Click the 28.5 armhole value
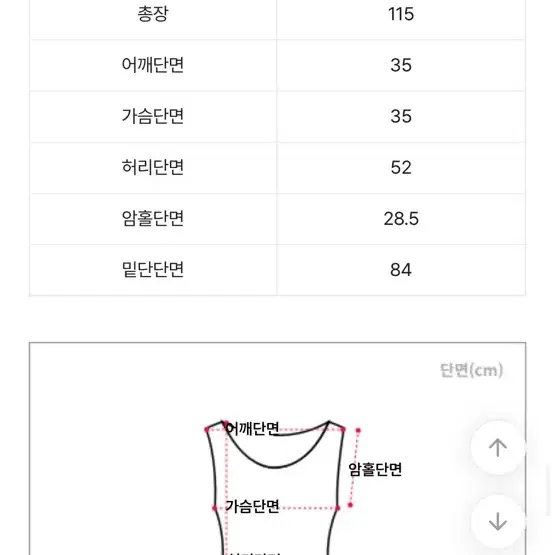The width and height of the screenshot is (555, 555). tap(401, 219)
